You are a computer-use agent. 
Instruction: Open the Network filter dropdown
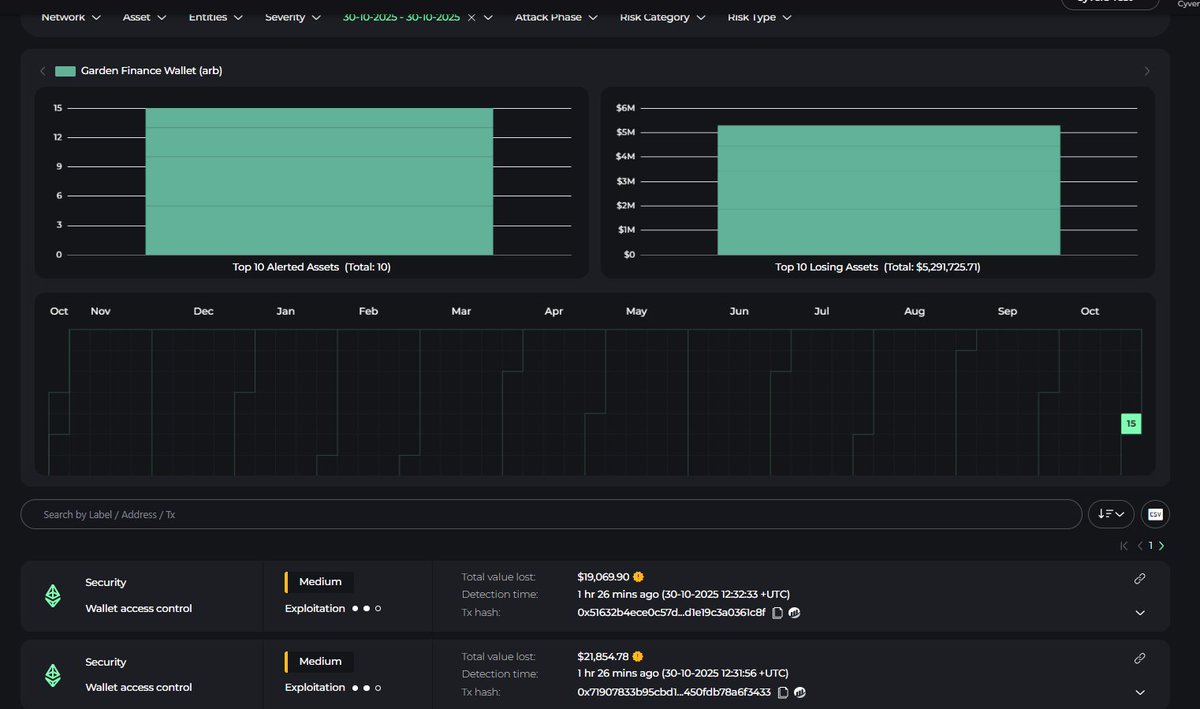pyautogui.click(x=70, y=17)
